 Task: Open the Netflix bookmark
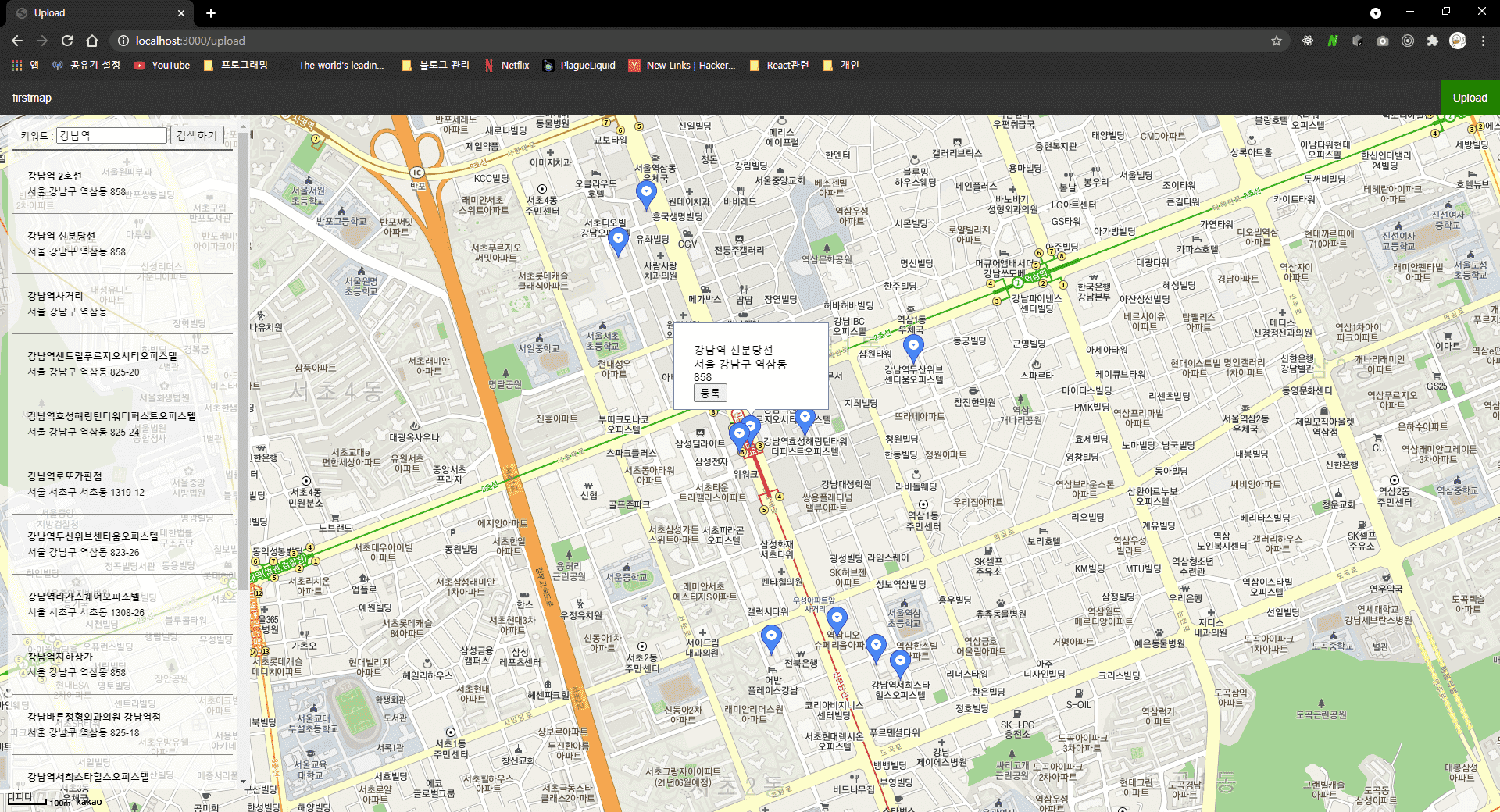(x=506, y=66)
